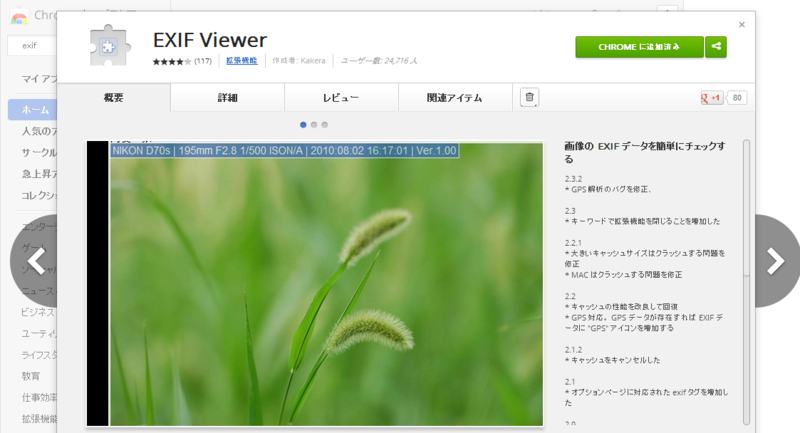Click the description panel scrollbar
The width and height of the screenshot is (800, 433).
746,282
